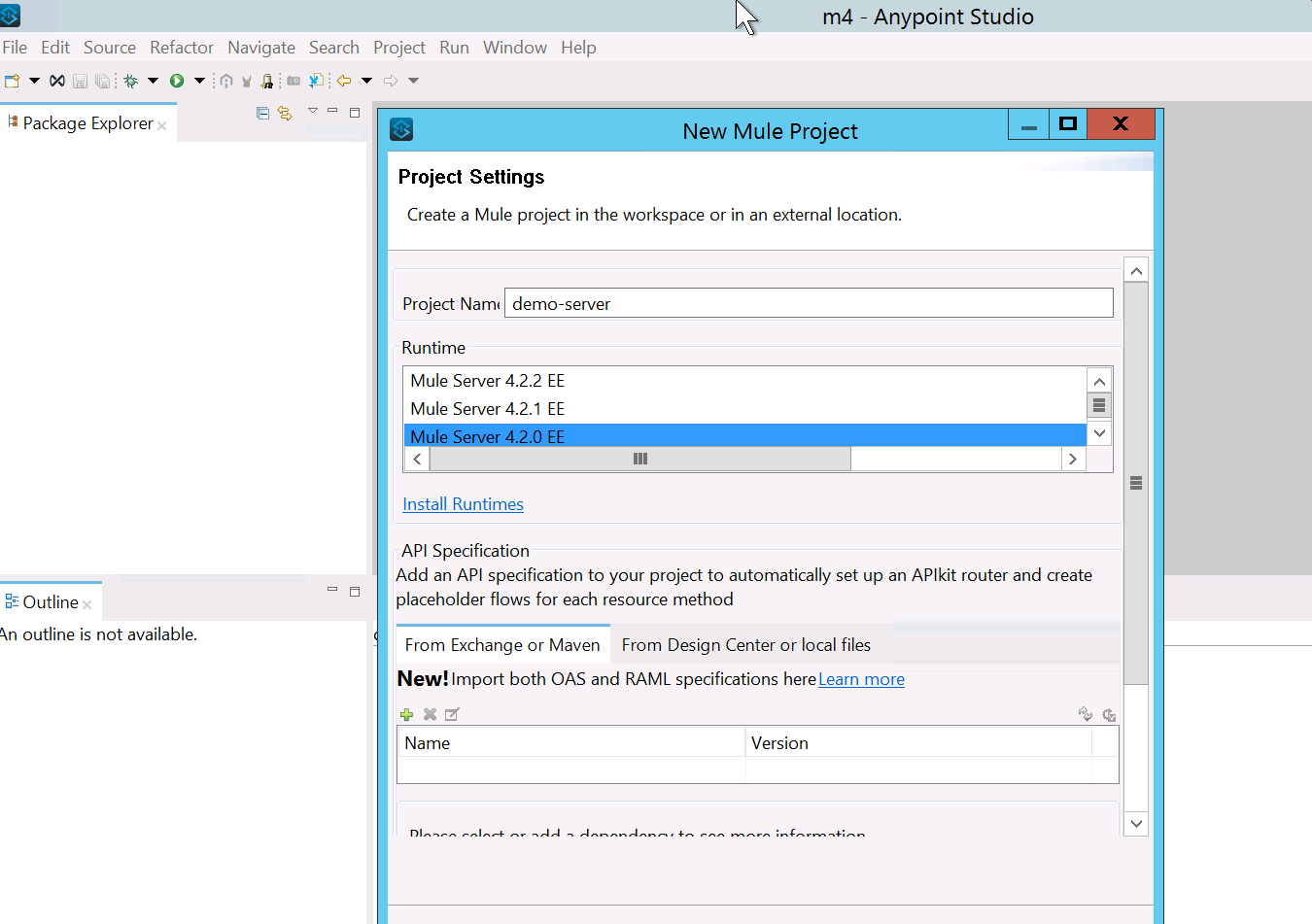Collapse All in Package Explorer

tap(262, 113)
